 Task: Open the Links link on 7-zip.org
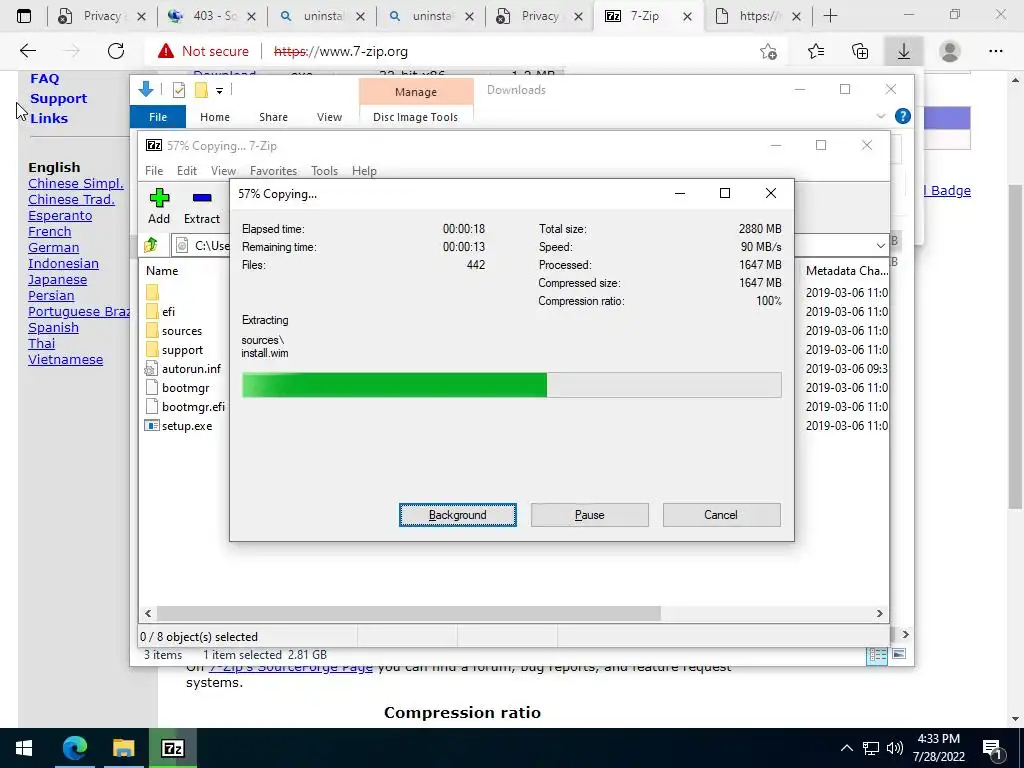tap(49, 118)
